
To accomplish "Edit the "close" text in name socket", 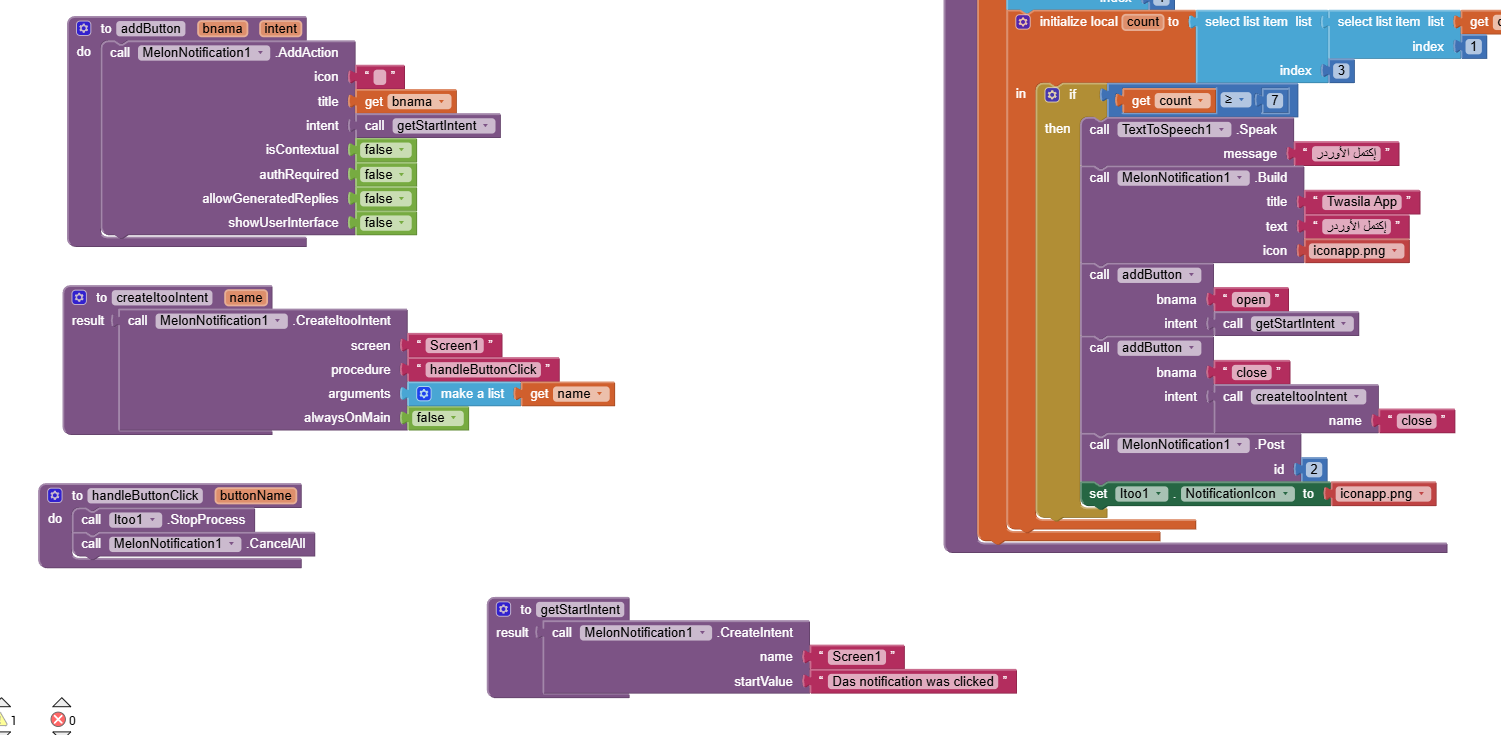I will (1416, 421).
